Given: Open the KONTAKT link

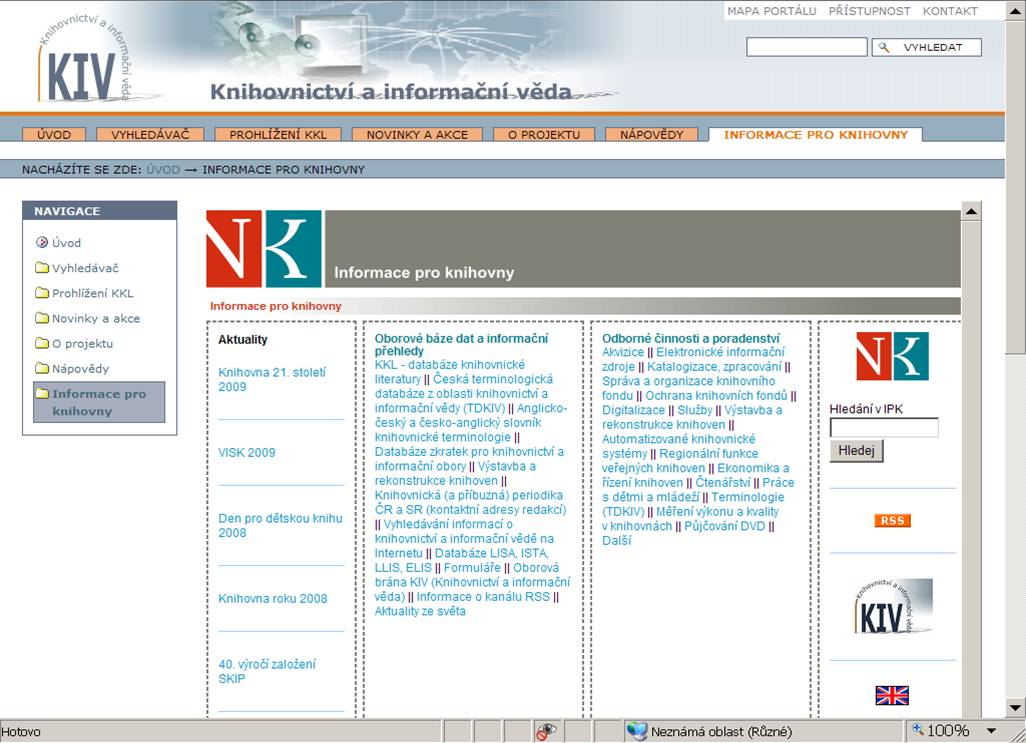Looking at the screenshot, I should pyautogui.click(x=950, y=11).
